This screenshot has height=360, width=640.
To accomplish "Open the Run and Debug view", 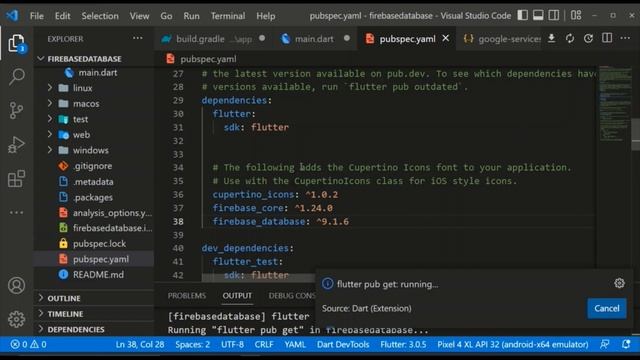I will pos(16,144).
